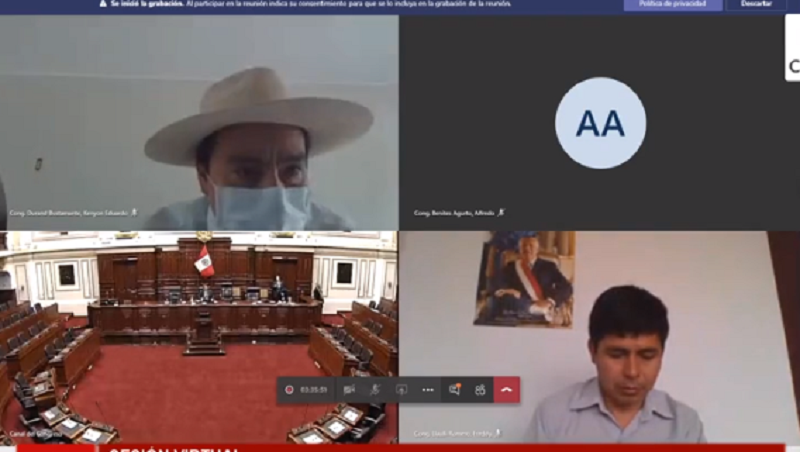Viewport: 800px width, 452px height.
Task: Click muted mic icon beside Alfredo's name label
Action: pos(501,213)
